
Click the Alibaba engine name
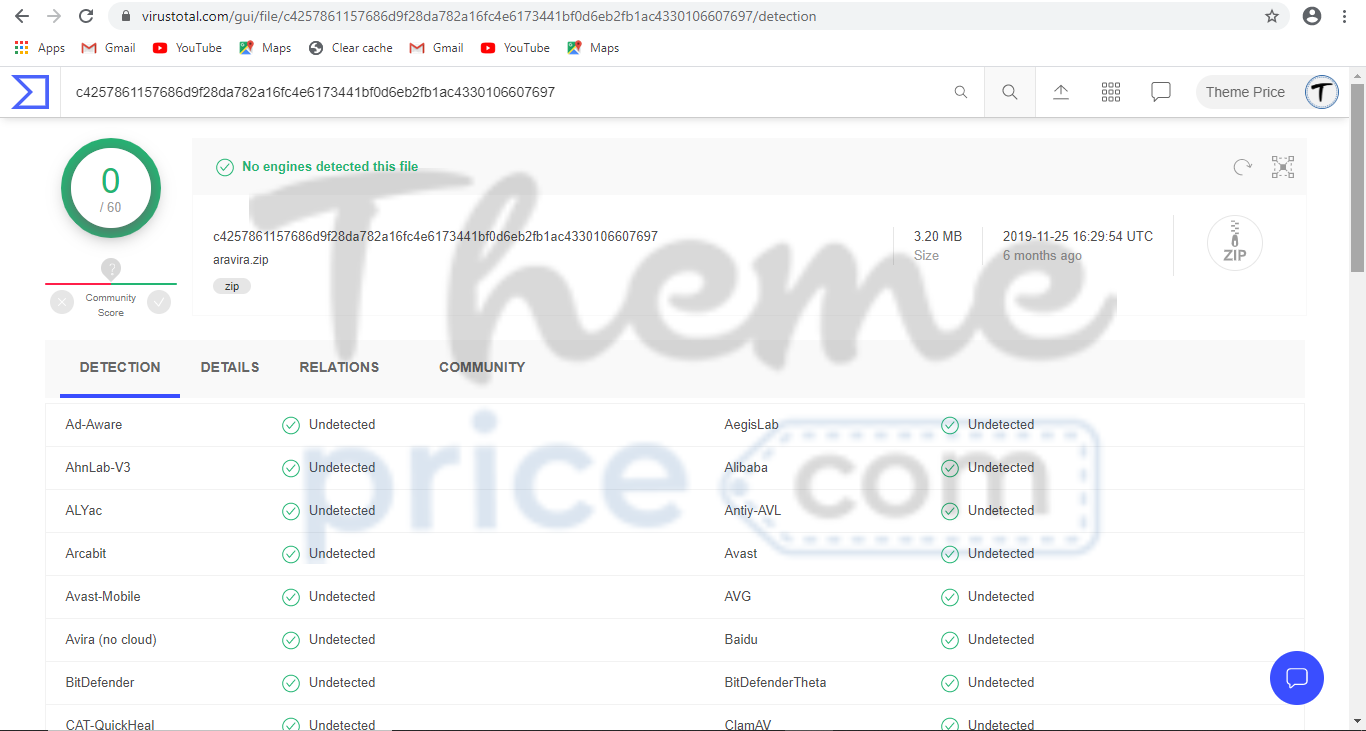click(747, 468)
